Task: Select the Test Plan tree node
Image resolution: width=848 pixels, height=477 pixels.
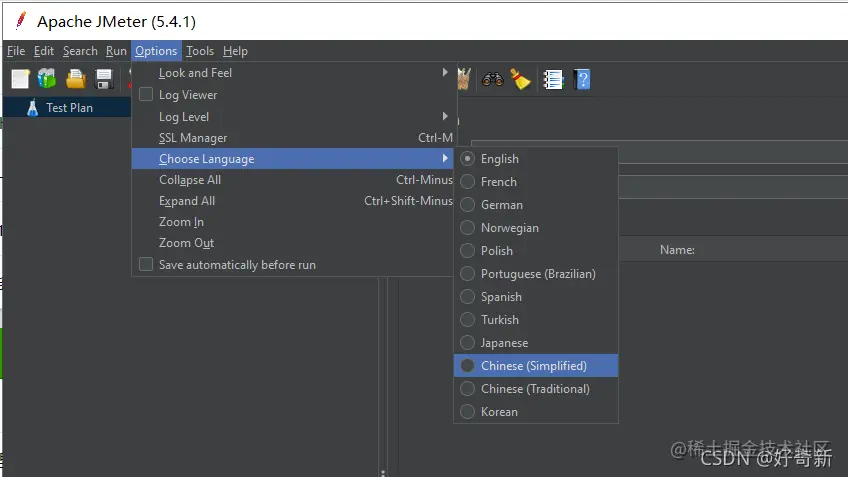Action: coord(67,108)
